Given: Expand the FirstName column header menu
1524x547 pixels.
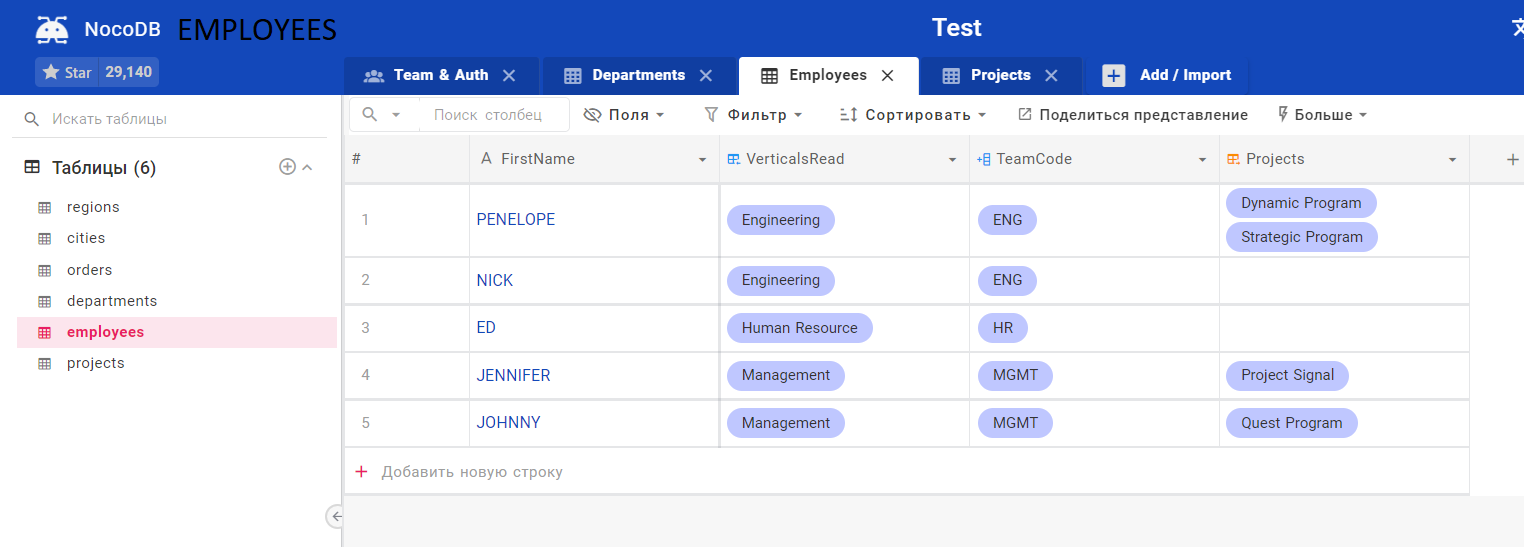Looking at the screenshot, I should point(702,160).
